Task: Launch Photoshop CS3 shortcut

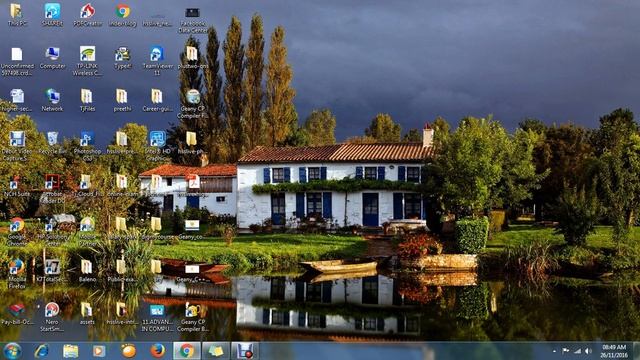Action: coord(87,146)
